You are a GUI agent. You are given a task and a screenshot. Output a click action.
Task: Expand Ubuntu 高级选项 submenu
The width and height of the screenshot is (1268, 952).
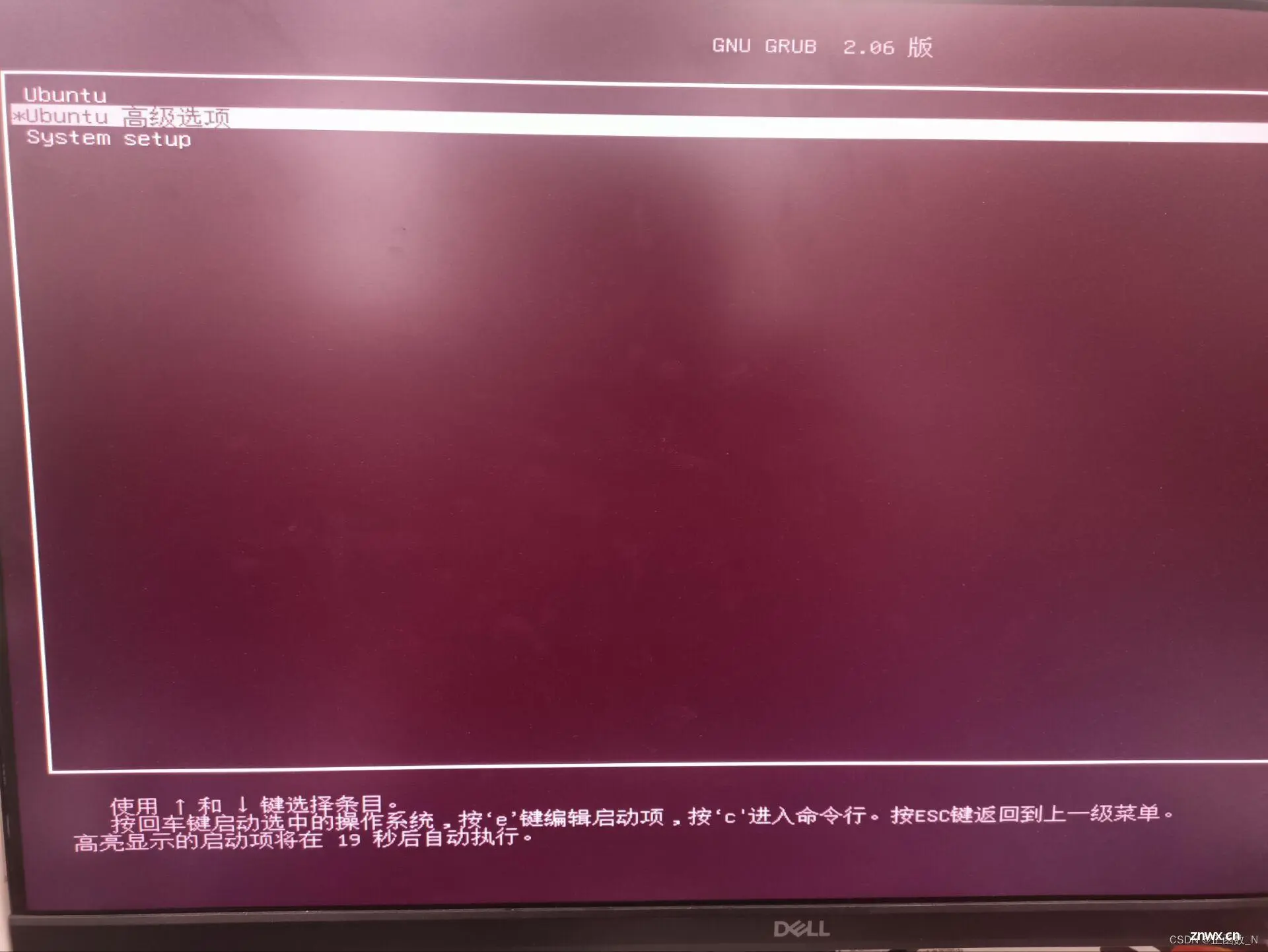pos(150,118)
